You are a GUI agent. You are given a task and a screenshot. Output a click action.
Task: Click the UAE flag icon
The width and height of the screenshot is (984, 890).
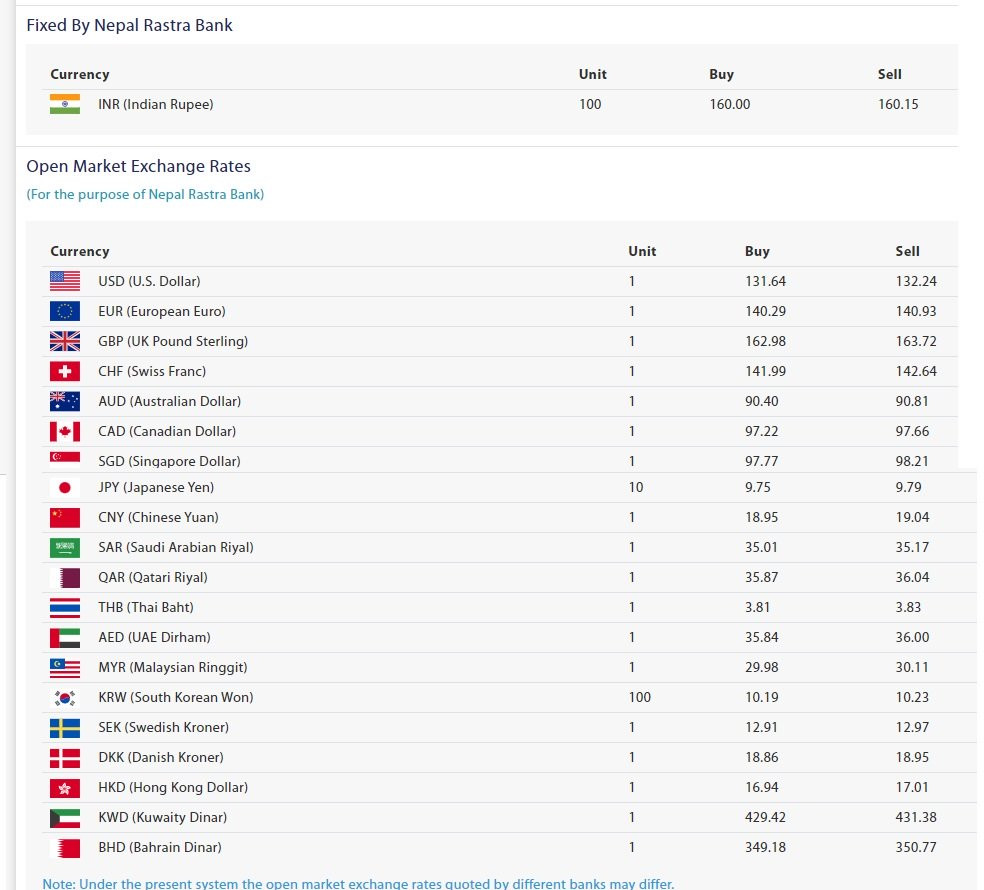[x=65, y=638]
